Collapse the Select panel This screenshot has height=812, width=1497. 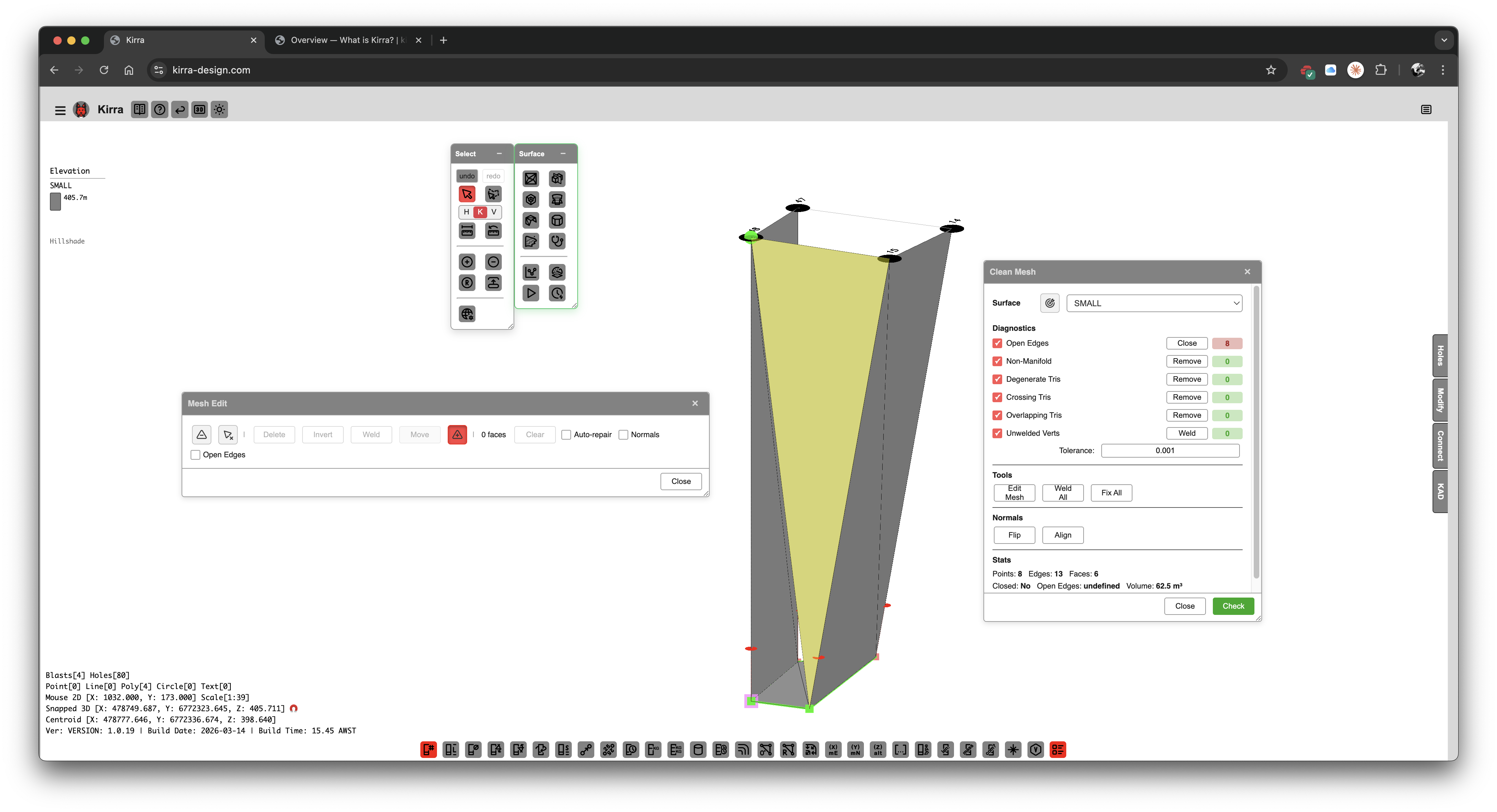[x=500, y=153]
